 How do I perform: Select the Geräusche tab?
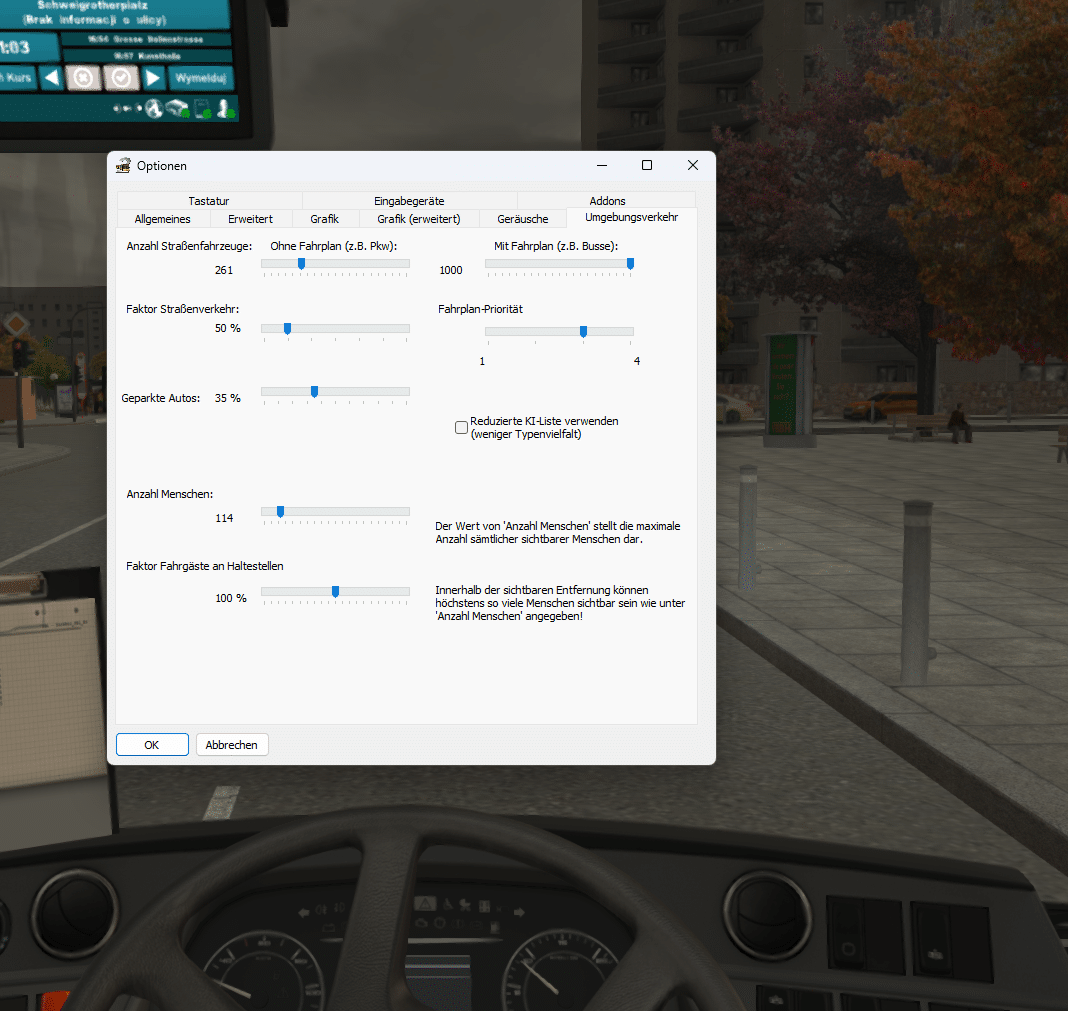pos(522,219)
